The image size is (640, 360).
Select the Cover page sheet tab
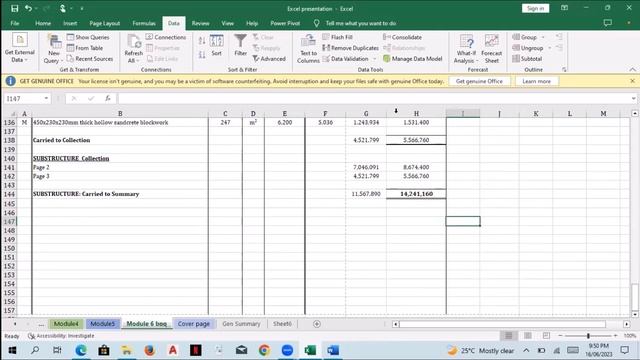point(193,324)
